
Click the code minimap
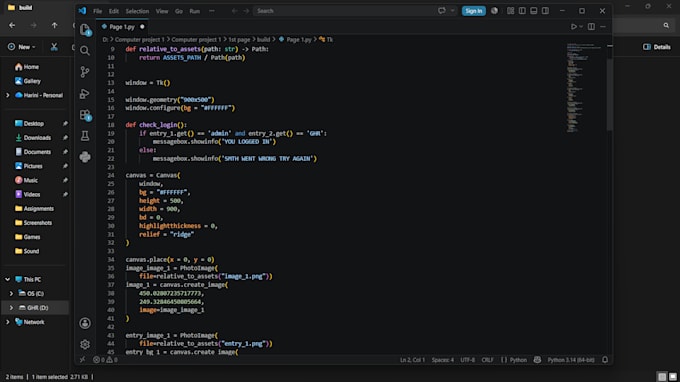[x=583, y=88]
